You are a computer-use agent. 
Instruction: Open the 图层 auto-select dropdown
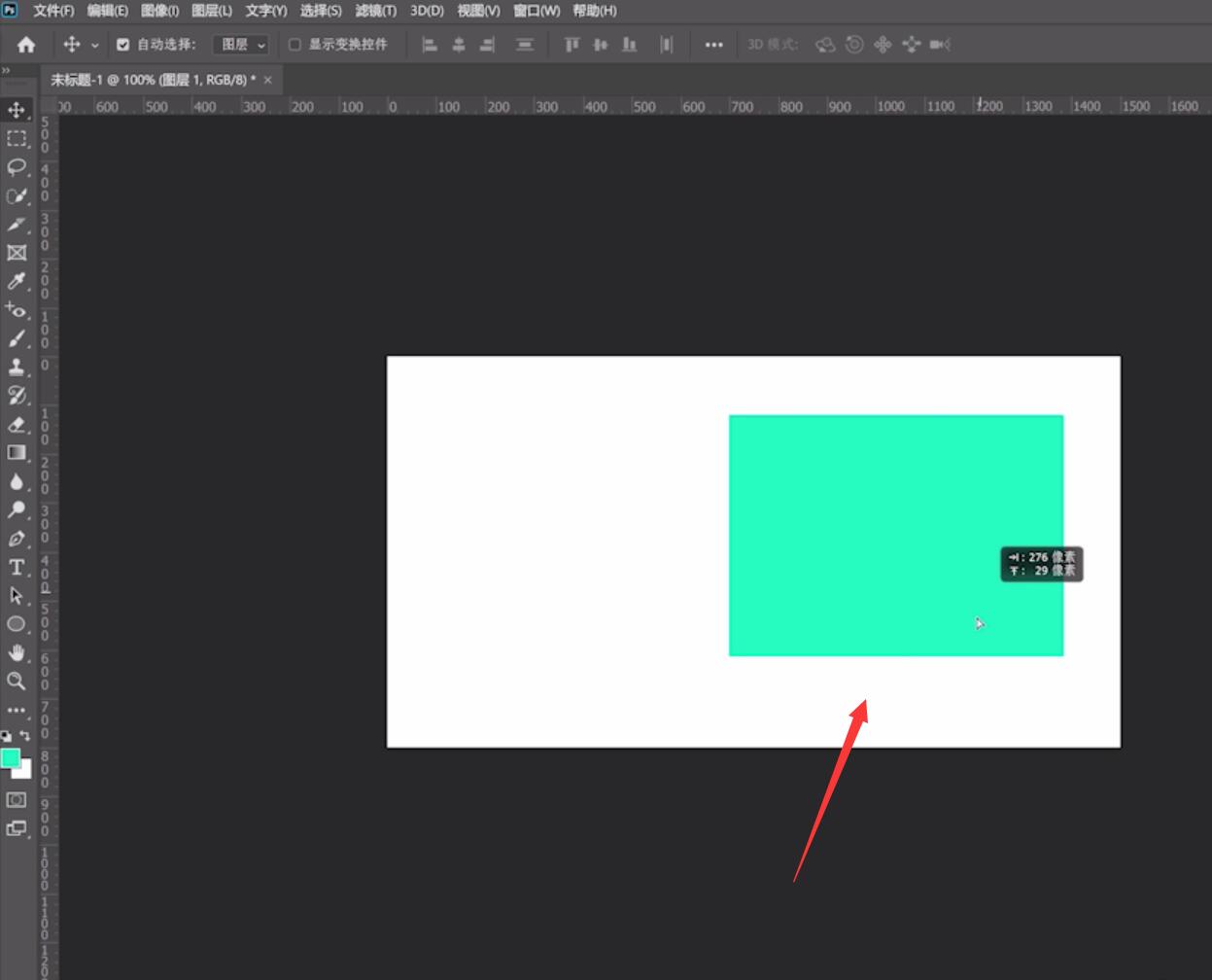coord(240,45)
